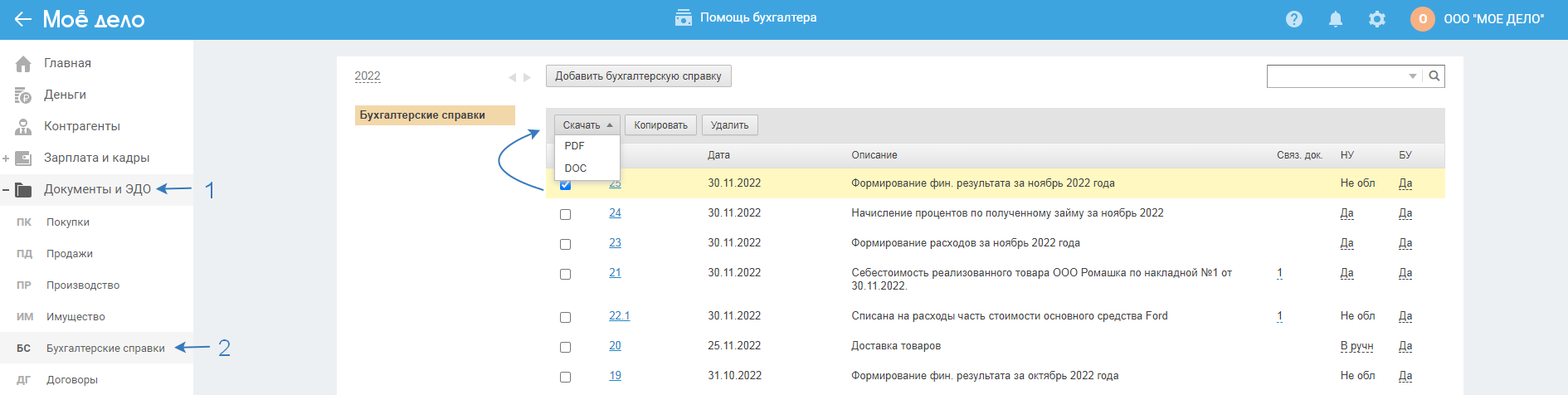The height and width of the screenshot is (395, 1568).
Task: Open the search field dropdown arrow
Action: point(1412,76)
